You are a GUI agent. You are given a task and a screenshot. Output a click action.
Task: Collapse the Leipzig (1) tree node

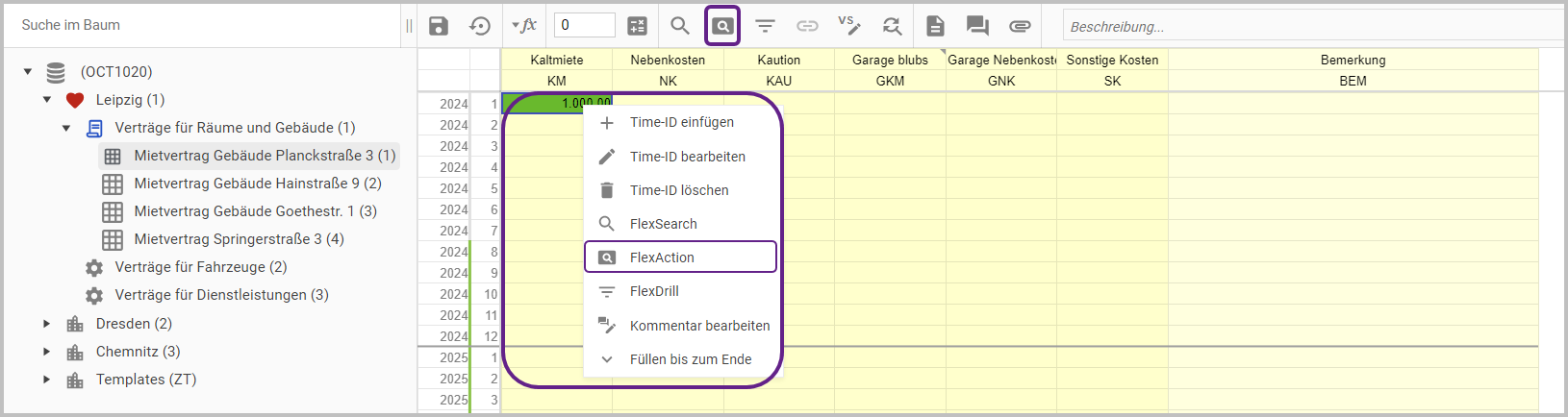(x=47, y=100)
